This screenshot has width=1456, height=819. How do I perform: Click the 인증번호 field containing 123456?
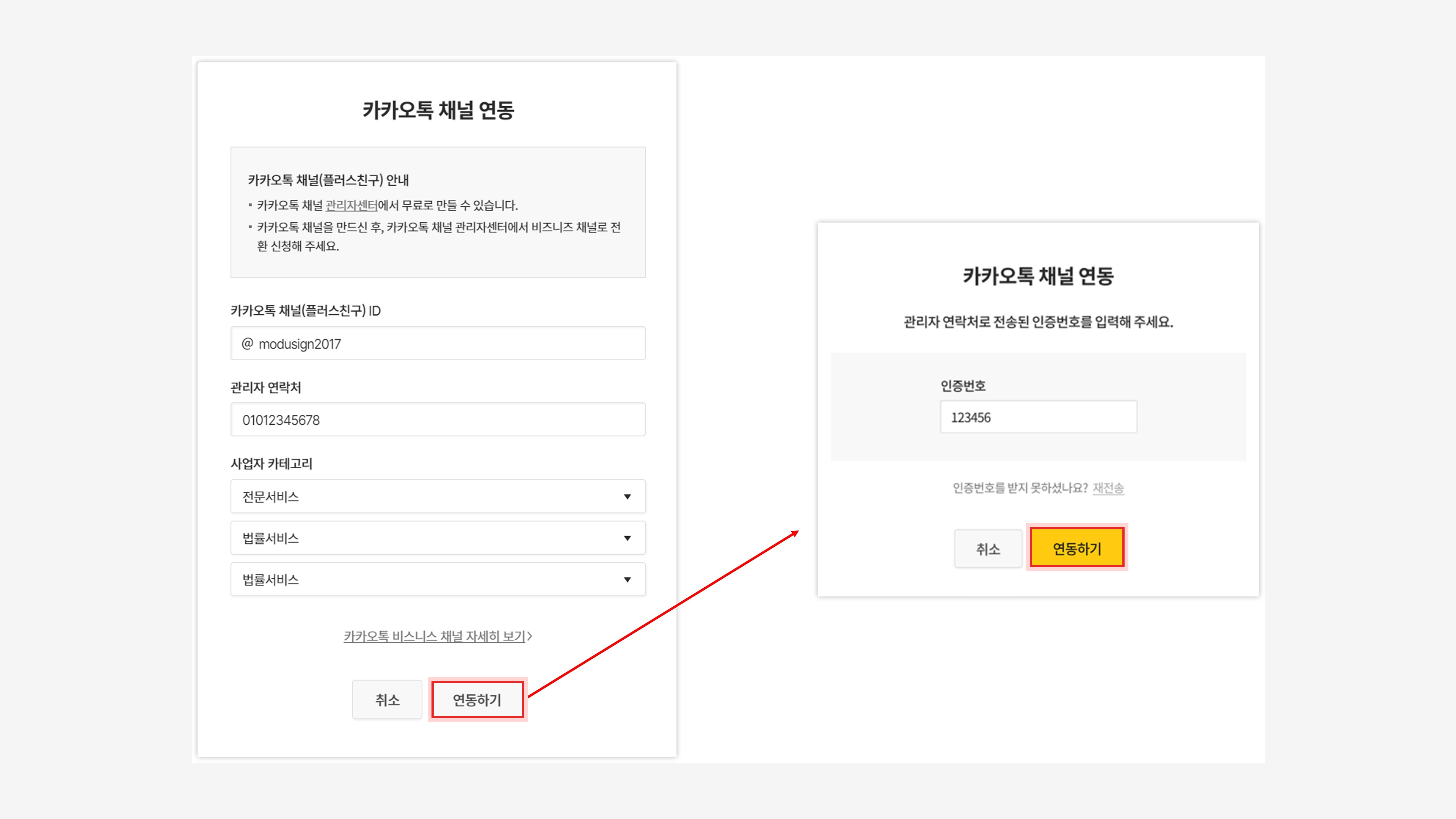coord(1038,417)
